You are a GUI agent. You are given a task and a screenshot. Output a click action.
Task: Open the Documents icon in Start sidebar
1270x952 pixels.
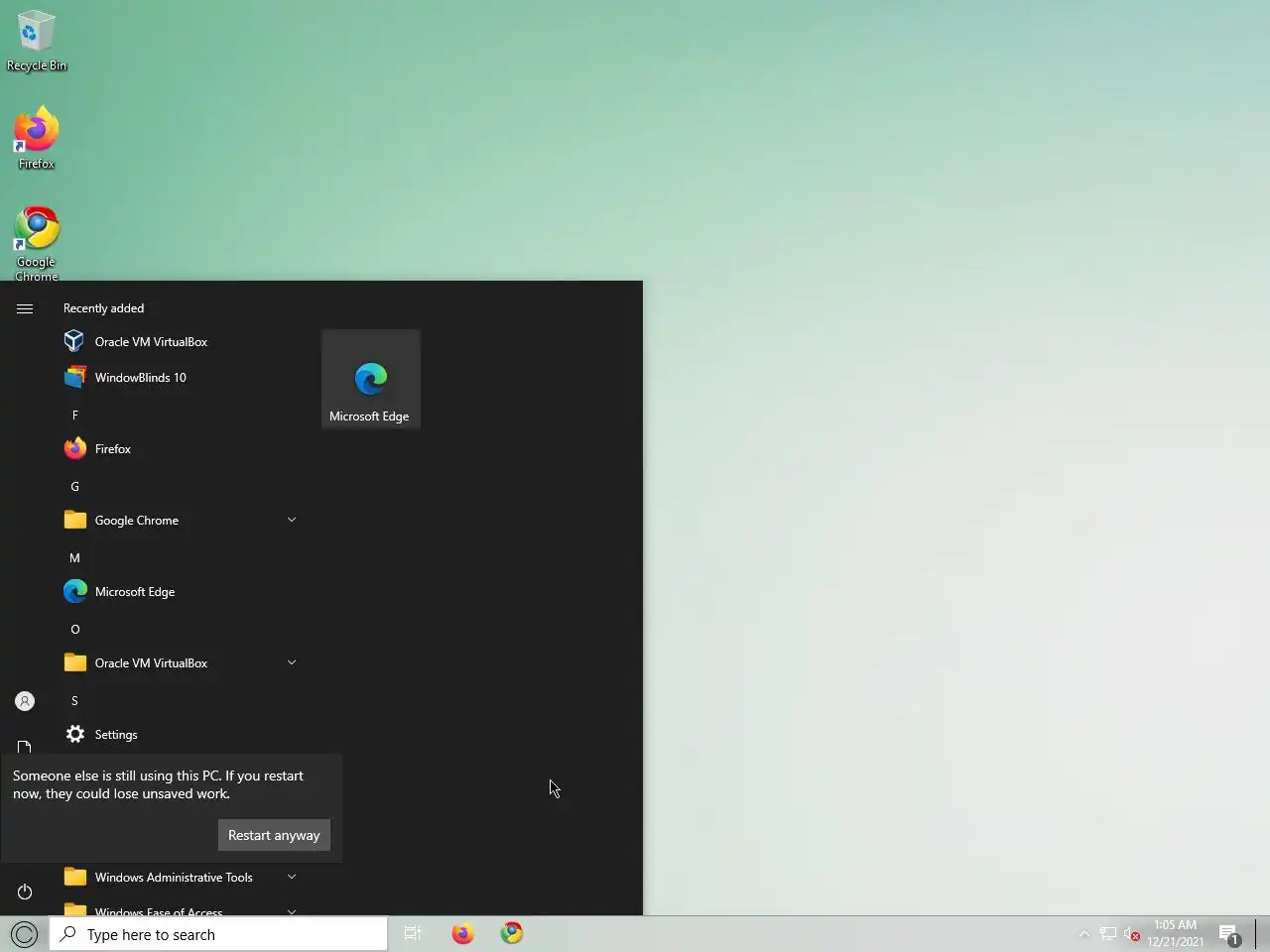(x=25, y=746)
